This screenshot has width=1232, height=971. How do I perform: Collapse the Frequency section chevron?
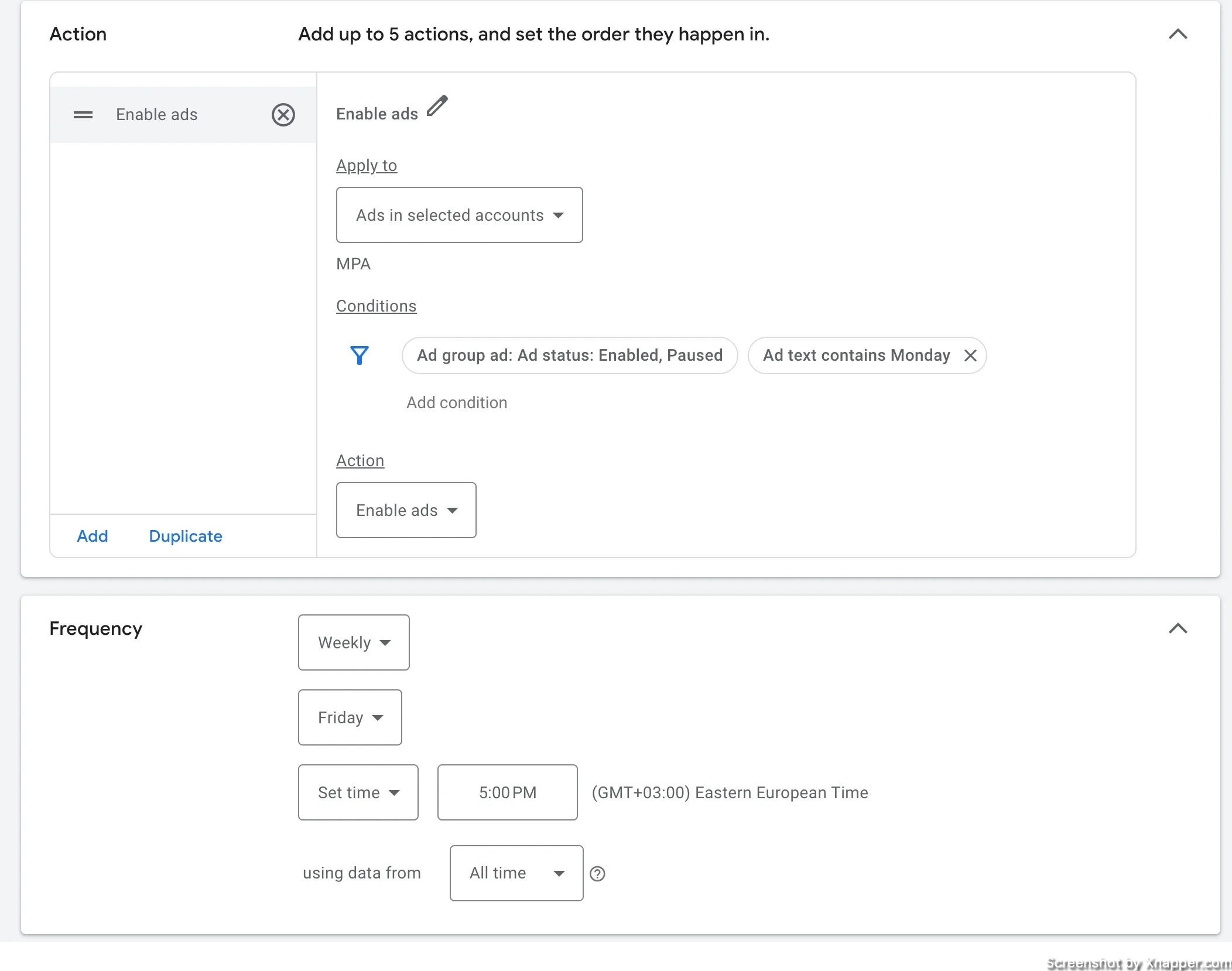(x=1178, y=628)
